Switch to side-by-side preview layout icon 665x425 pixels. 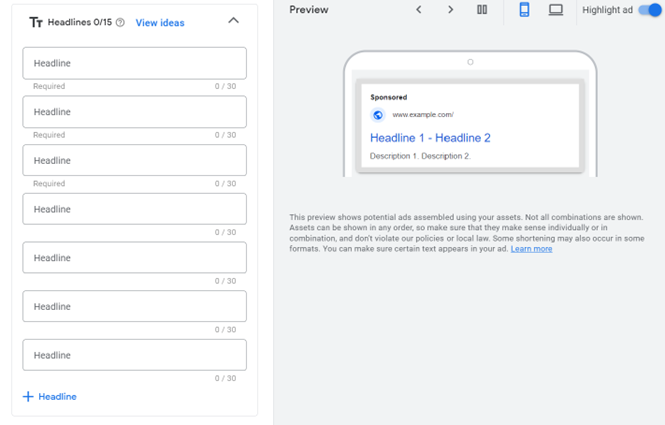pyautogui.click(x=482, y=9)
